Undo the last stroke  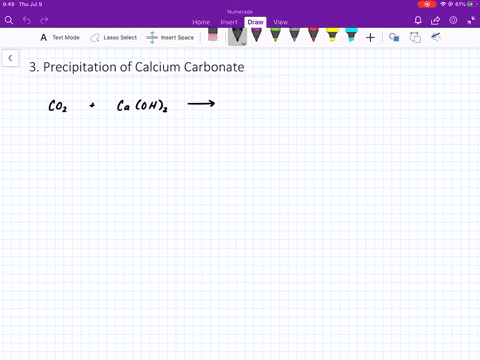[x=27, y=20]
